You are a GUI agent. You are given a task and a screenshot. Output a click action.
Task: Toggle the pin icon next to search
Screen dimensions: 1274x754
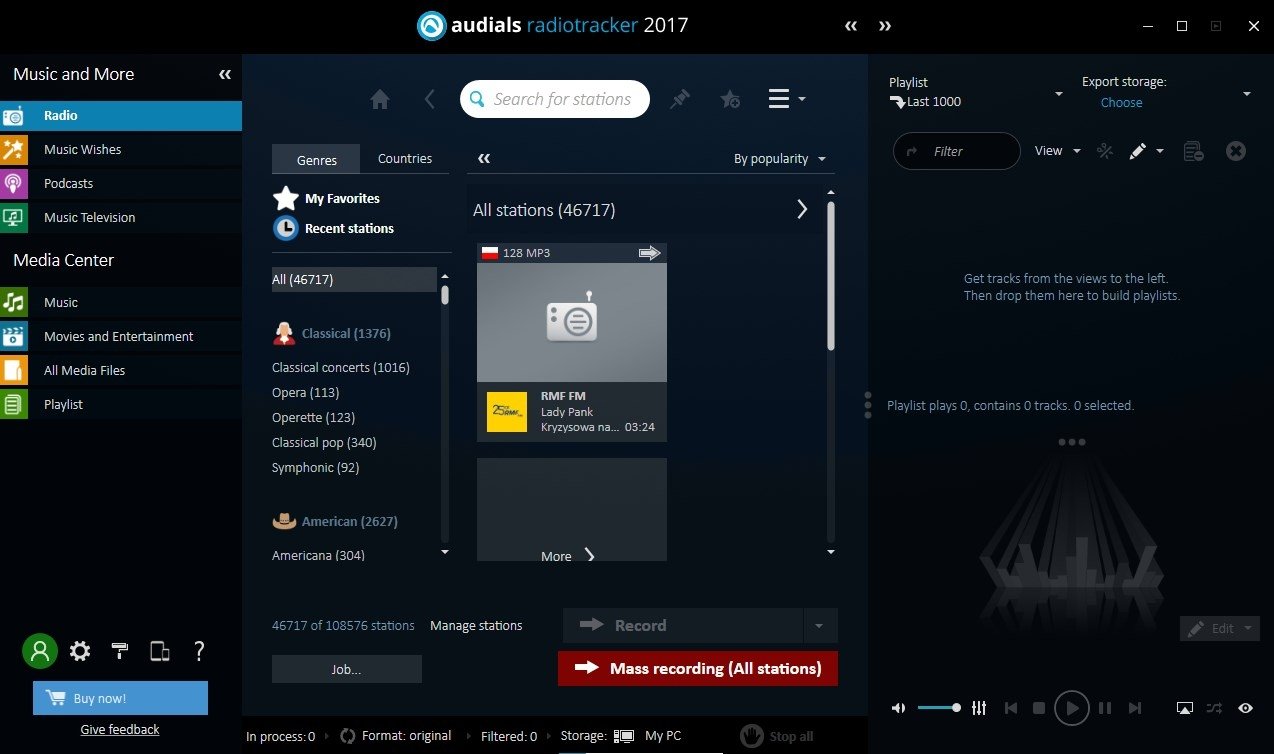pyautogui.click(x=680, y=99)
